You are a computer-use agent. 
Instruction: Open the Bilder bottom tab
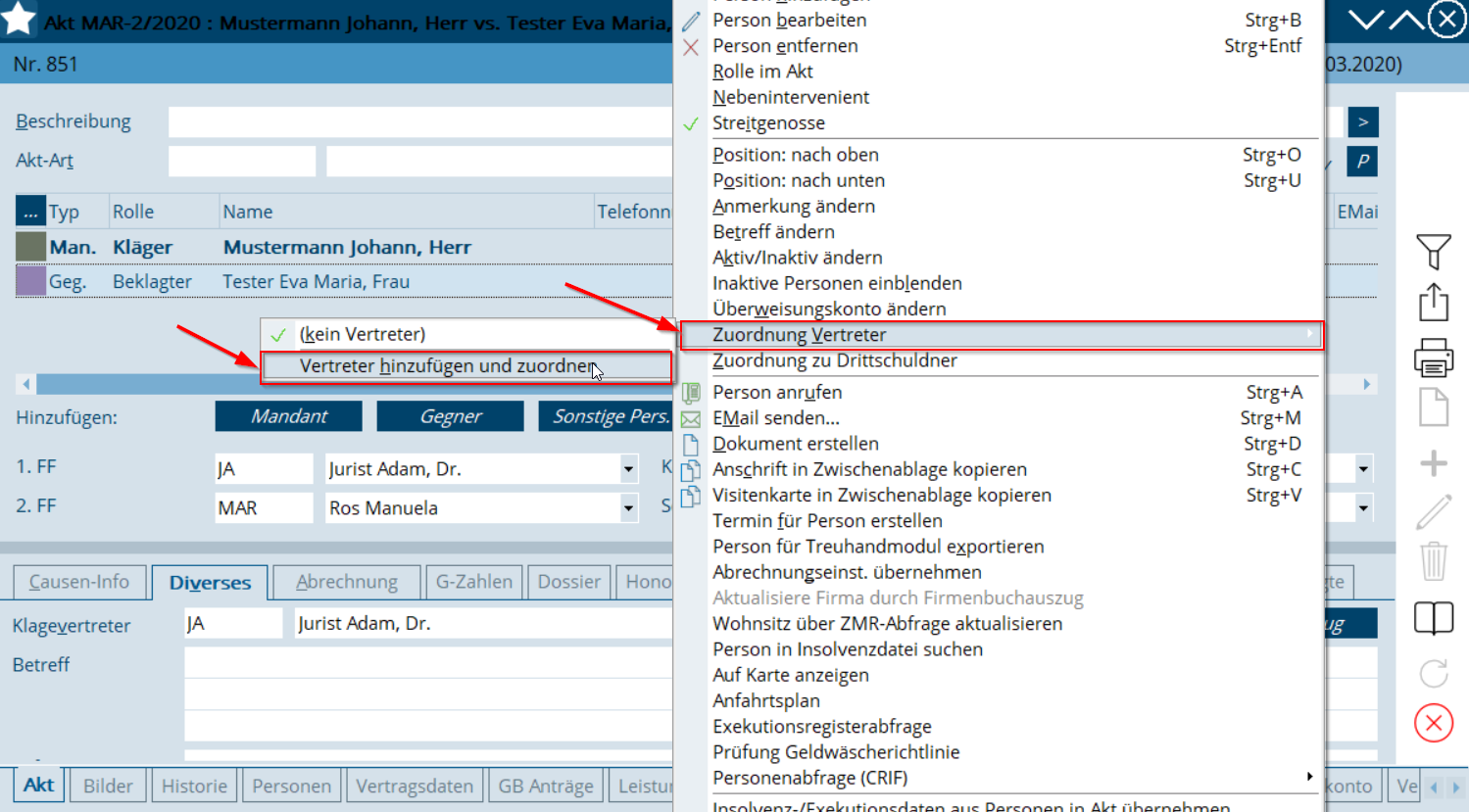click(108, 786)
